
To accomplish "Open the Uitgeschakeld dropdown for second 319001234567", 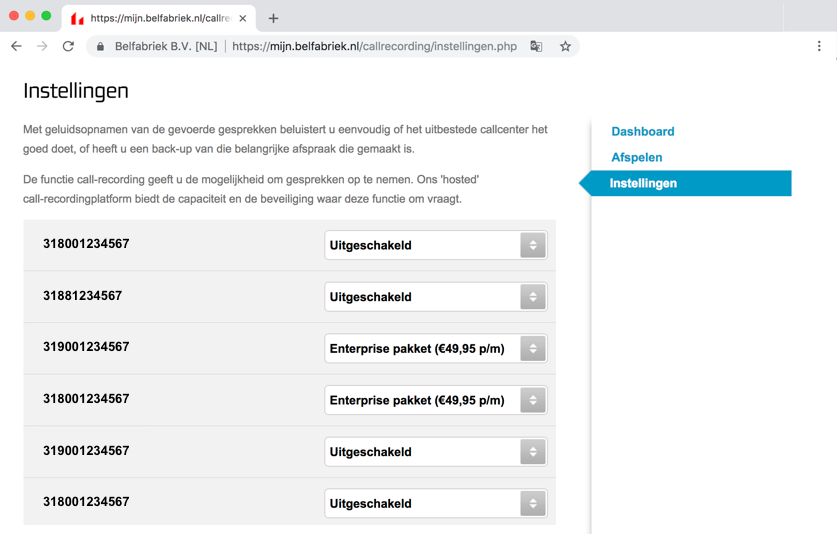I will pos(436,452).
